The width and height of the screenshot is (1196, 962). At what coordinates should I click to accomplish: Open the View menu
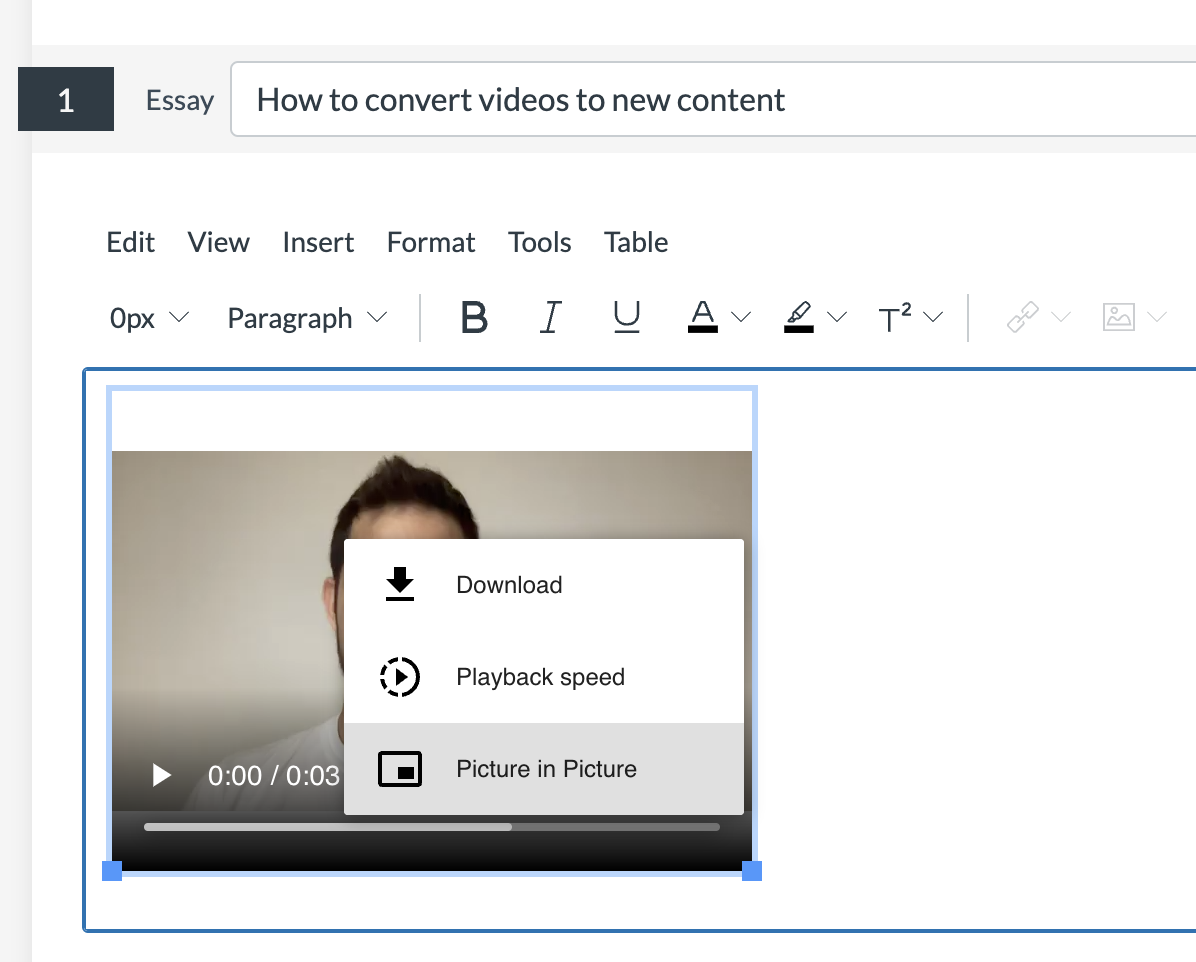(218, 243)
